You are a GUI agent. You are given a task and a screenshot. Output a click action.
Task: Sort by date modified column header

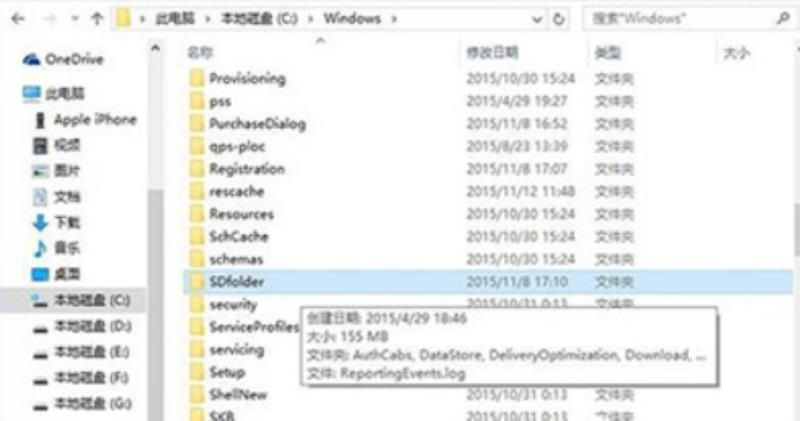(492, 53)
